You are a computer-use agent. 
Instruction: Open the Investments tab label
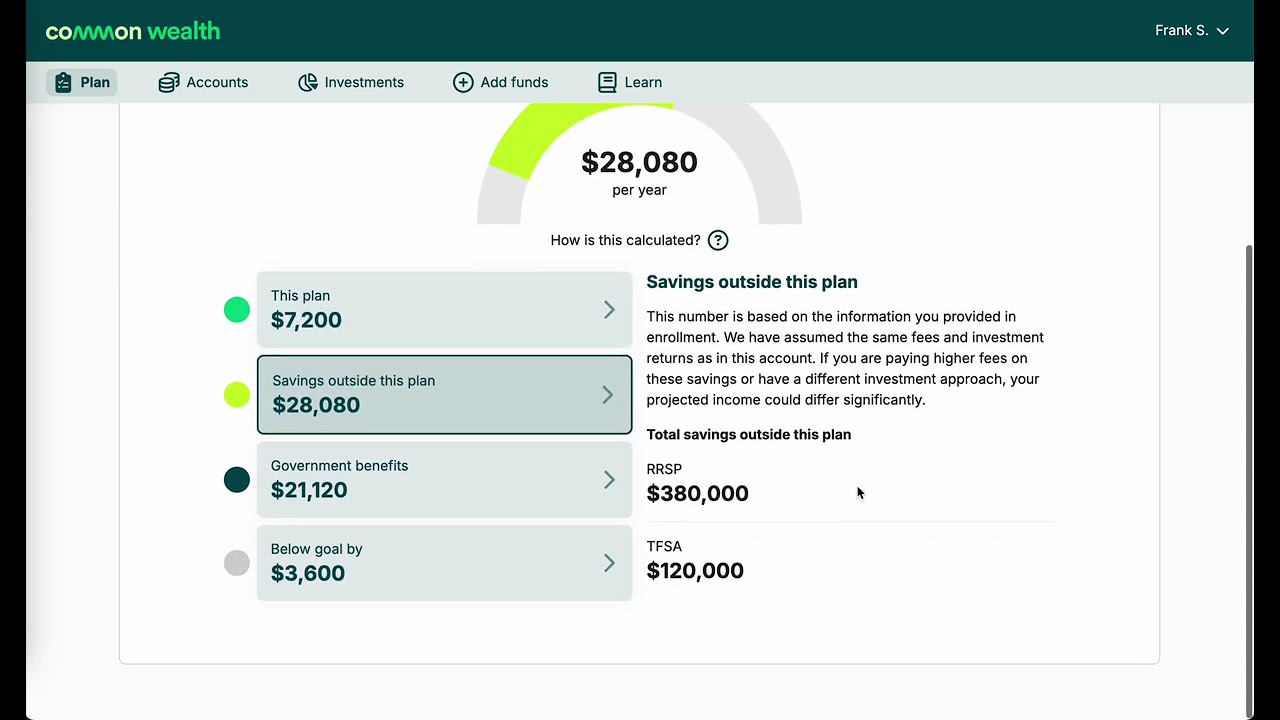364,82
